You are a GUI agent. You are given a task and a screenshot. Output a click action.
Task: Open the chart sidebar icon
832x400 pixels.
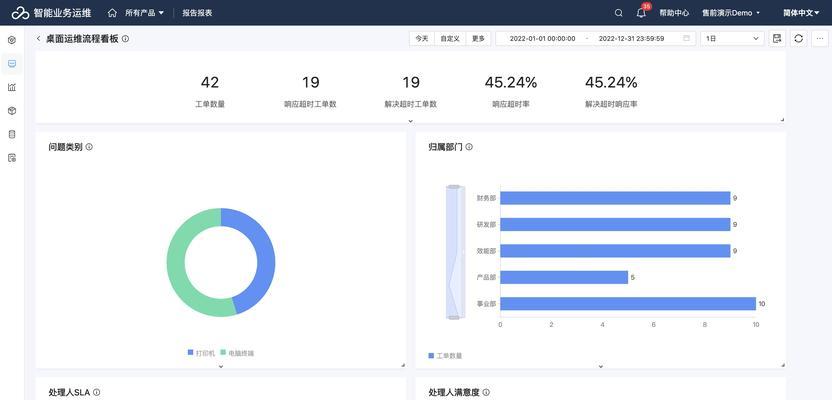(12, 87)
